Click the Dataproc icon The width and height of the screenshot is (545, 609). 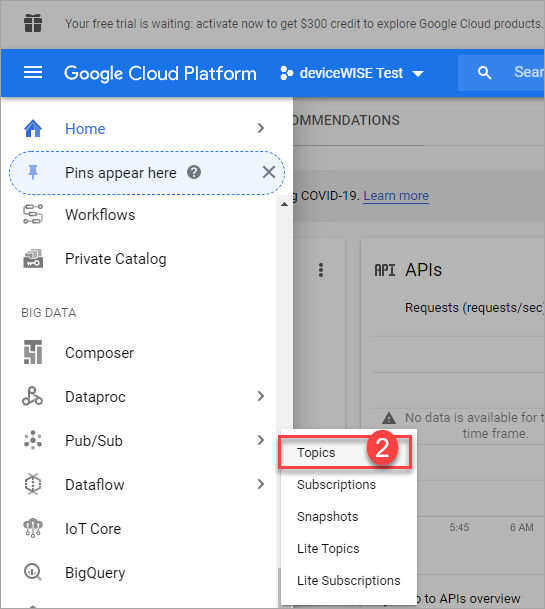(x=32, y=397)
